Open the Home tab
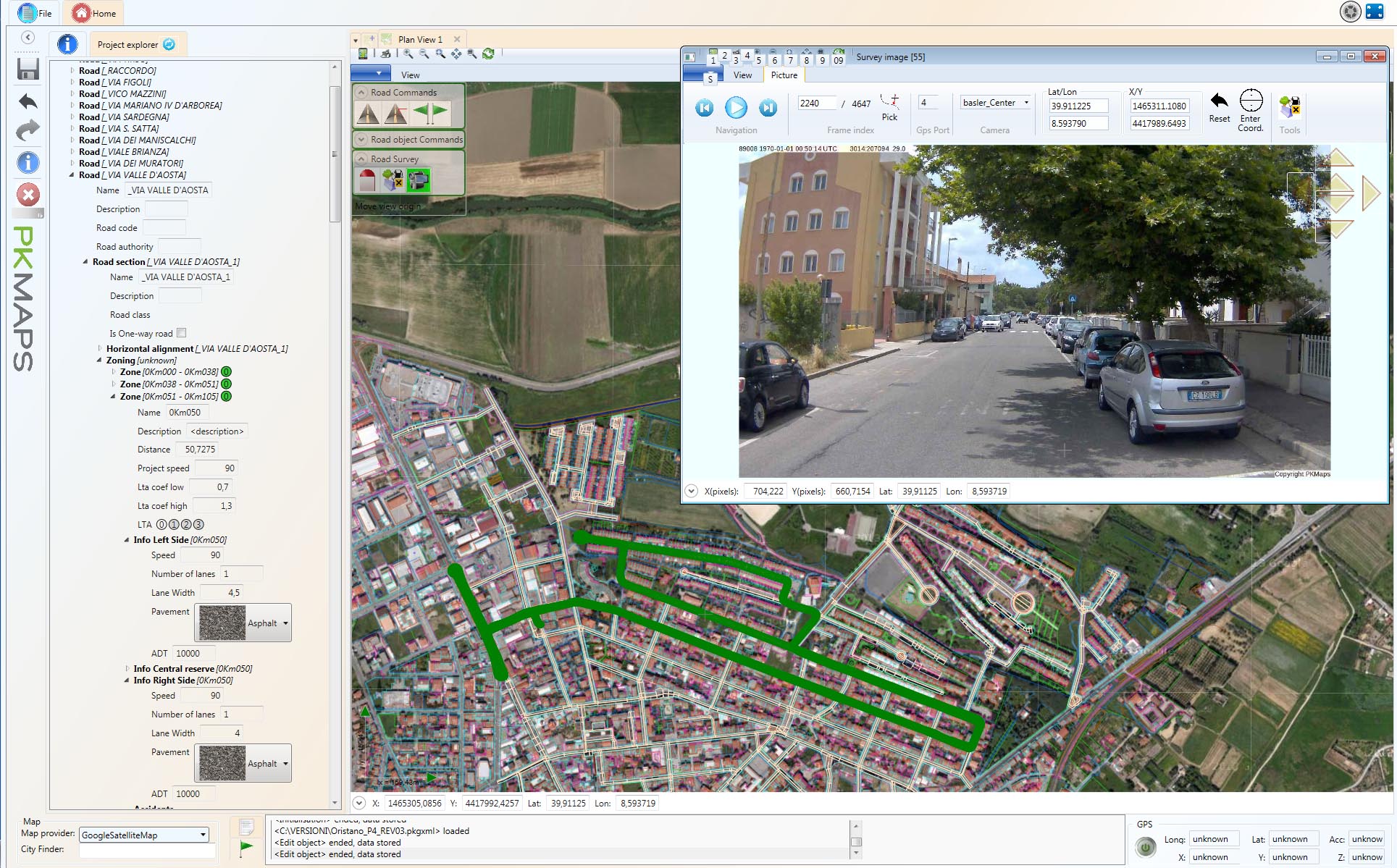 point(94,13)
